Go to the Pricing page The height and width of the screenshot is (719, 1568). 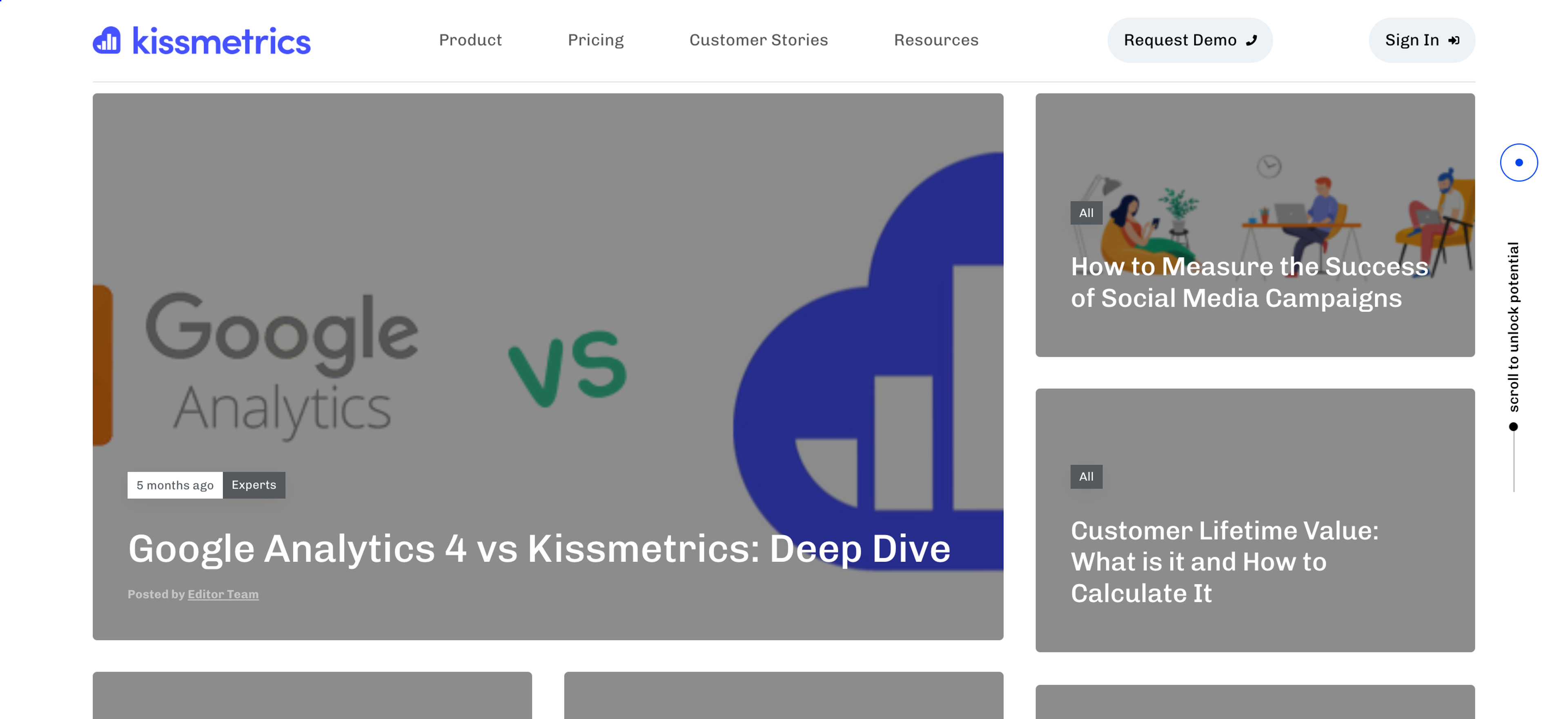pyautogui.click(x=595, y=40)
